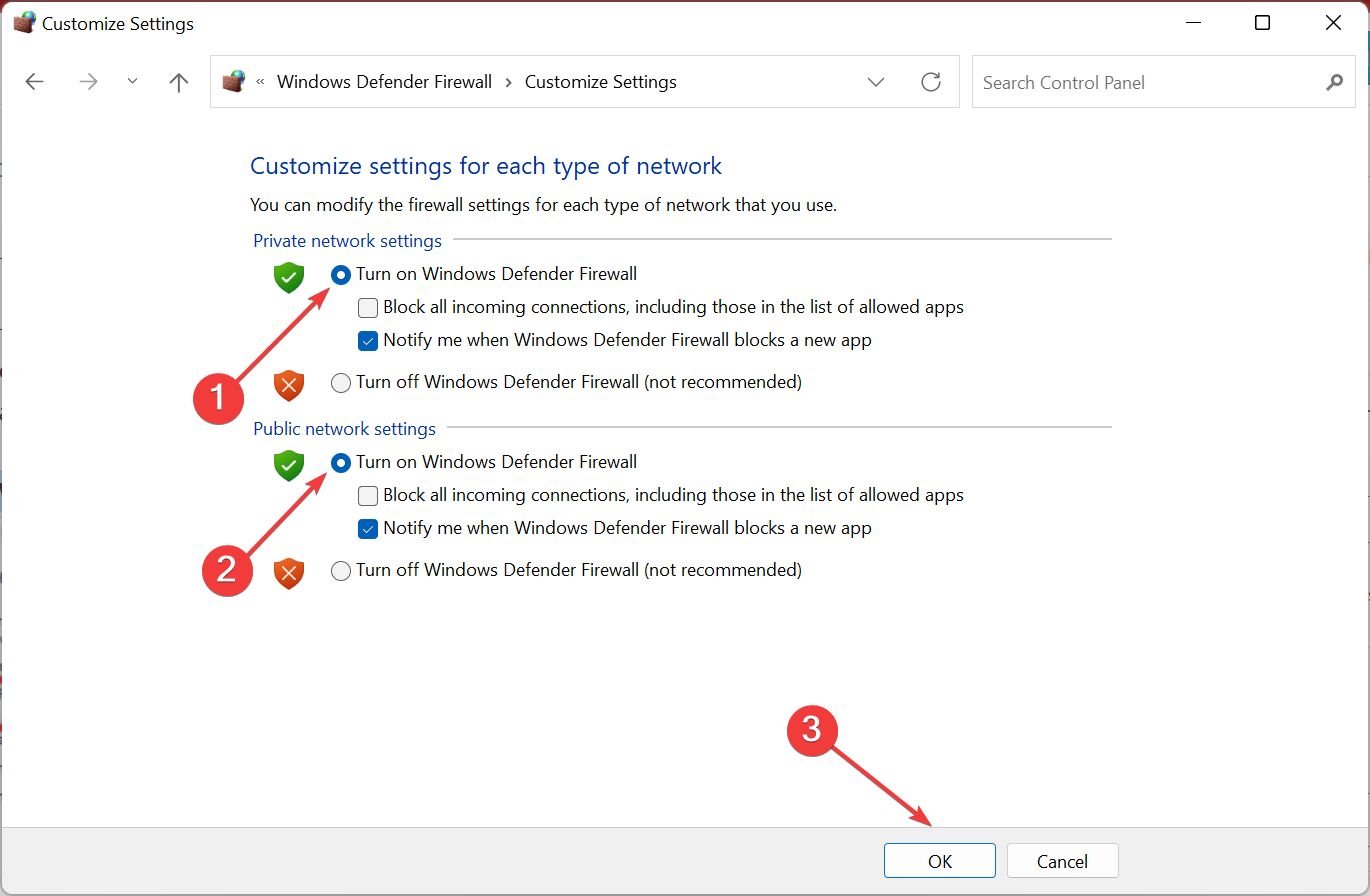
Task: Go up one level with Up arrow
Action: 179,82
